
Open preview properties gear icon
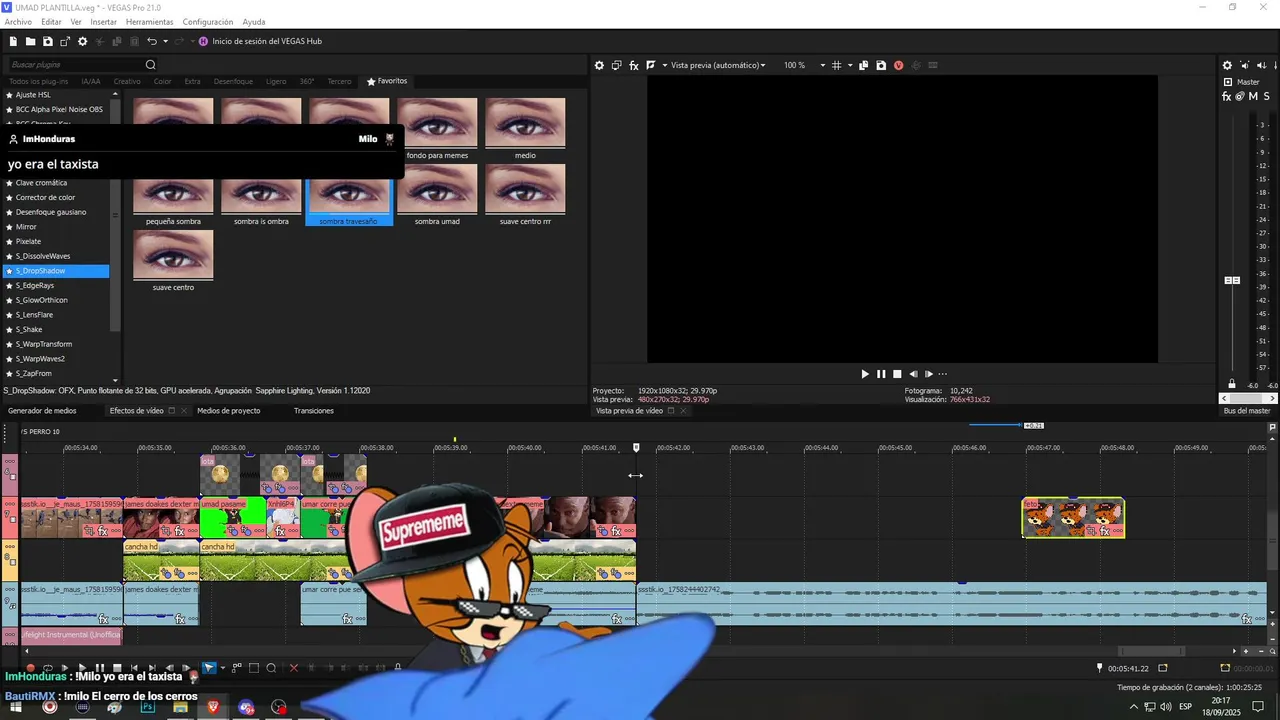click(600, 65)
